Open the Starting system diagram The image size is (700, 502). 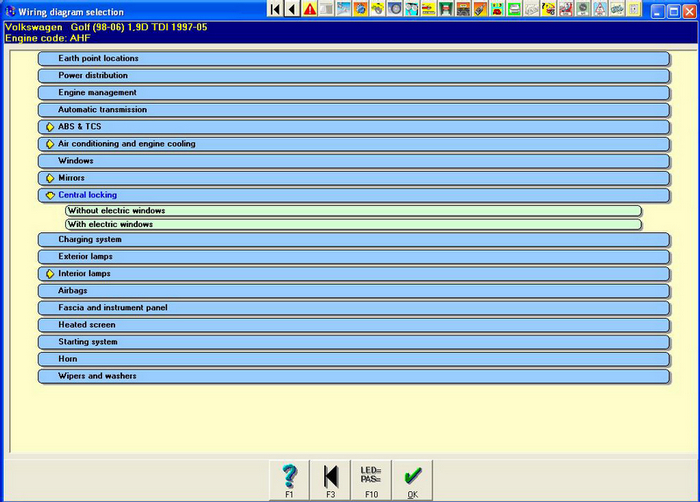[353, 342]
